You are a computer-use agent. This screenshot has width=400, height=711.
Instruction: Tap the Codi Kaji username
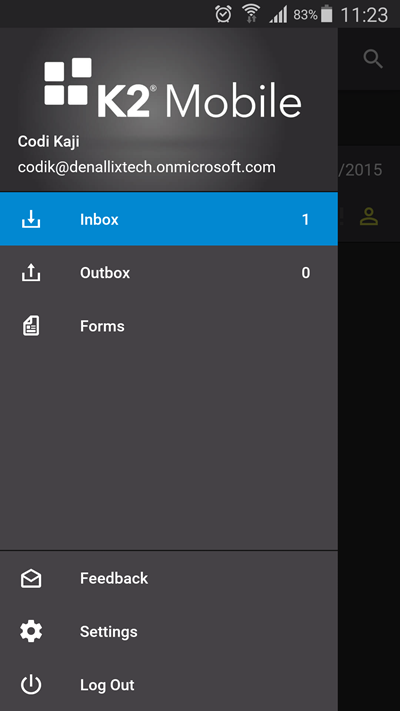[49, 141]
